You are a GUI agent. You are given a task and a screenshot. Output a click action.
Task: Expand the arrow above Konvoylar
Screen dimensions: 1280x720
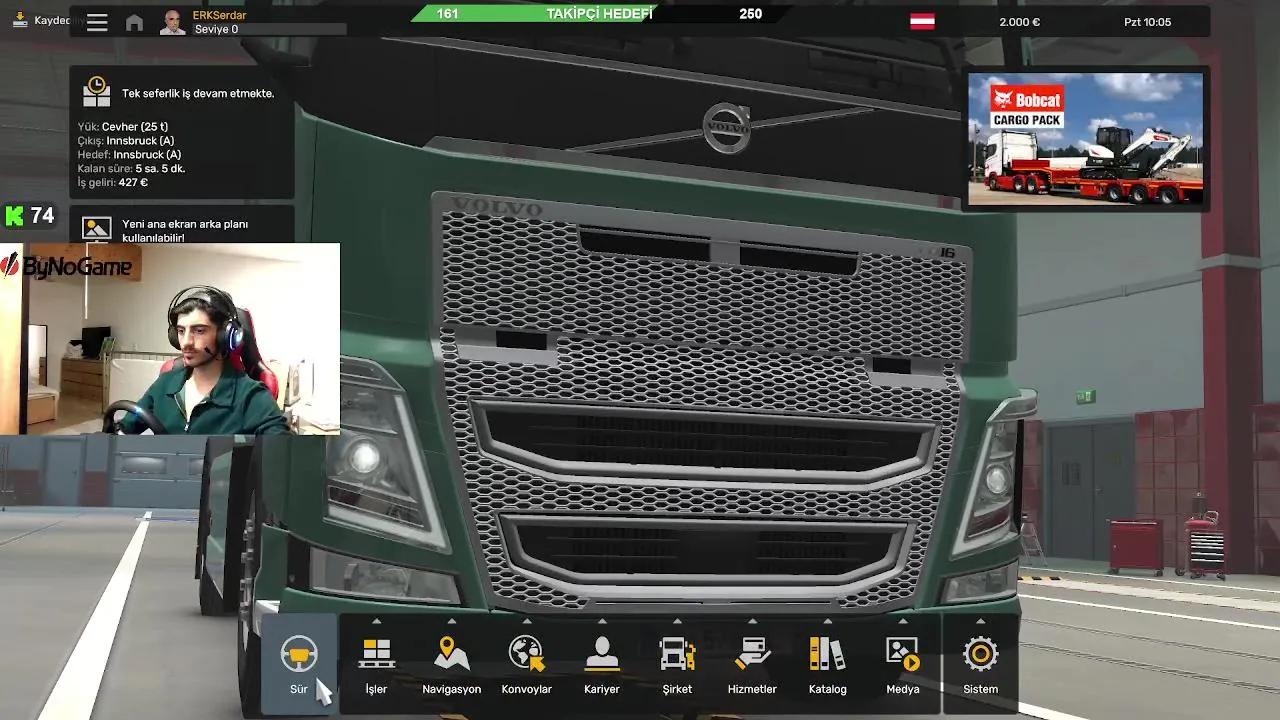click(526, 621)
